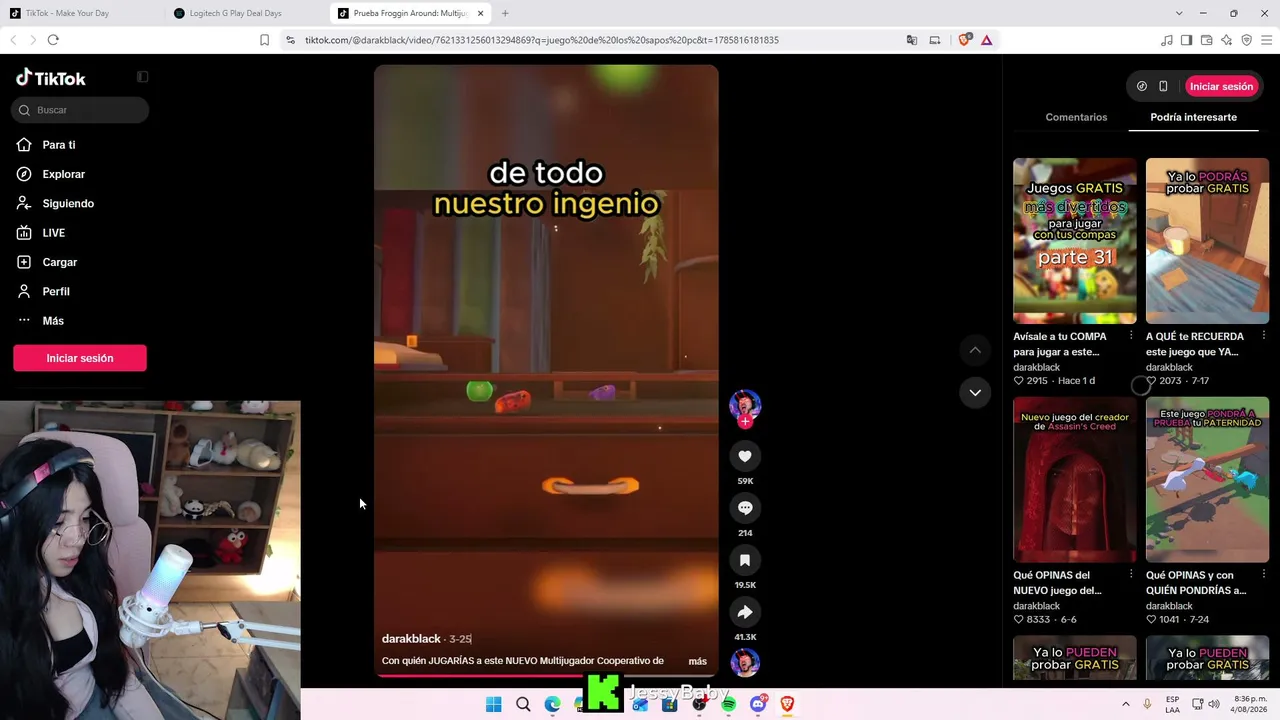
Task: Click the browser address bar URL
Action: click(541, 40)
